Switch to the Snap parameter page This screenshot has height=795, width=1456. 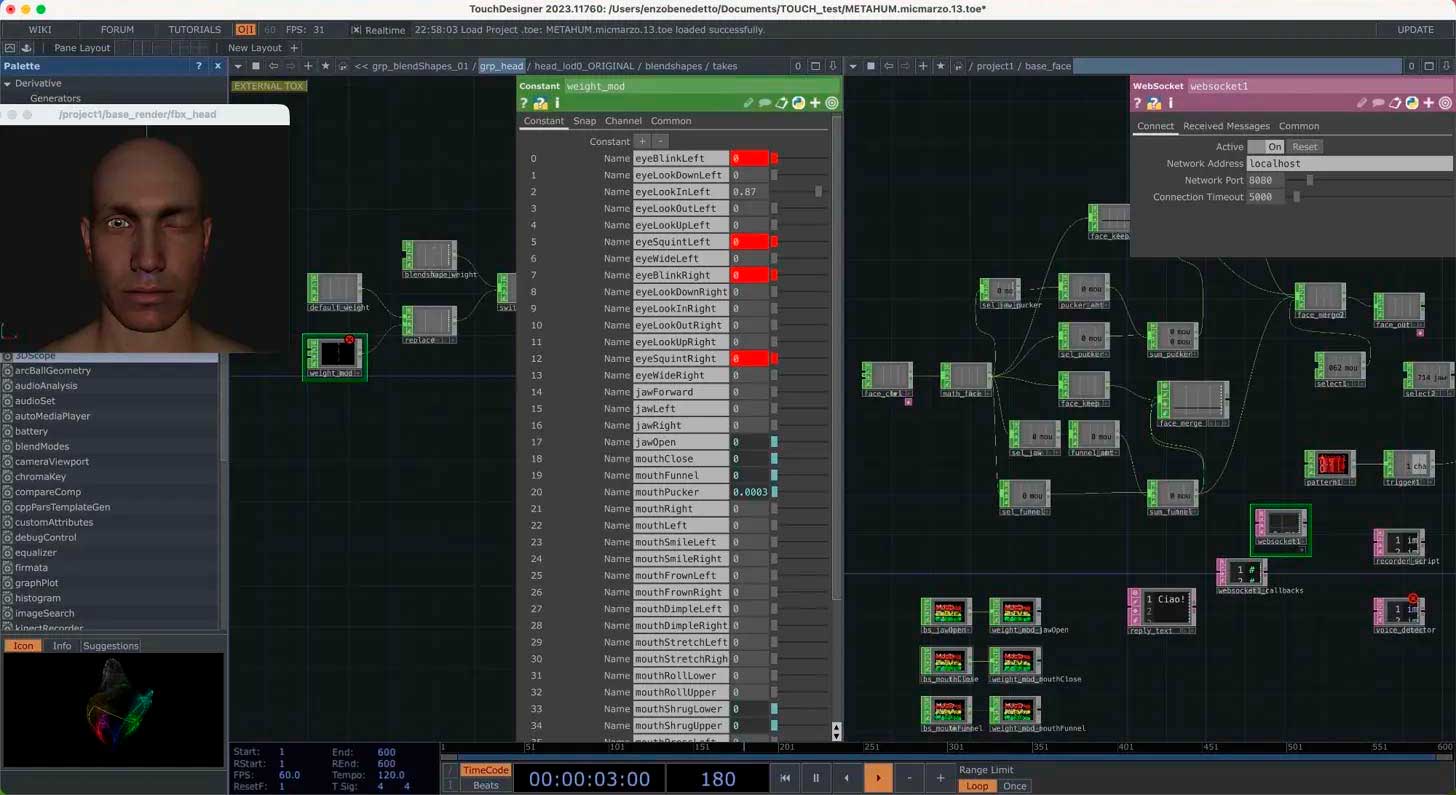(x=584, y=121)
